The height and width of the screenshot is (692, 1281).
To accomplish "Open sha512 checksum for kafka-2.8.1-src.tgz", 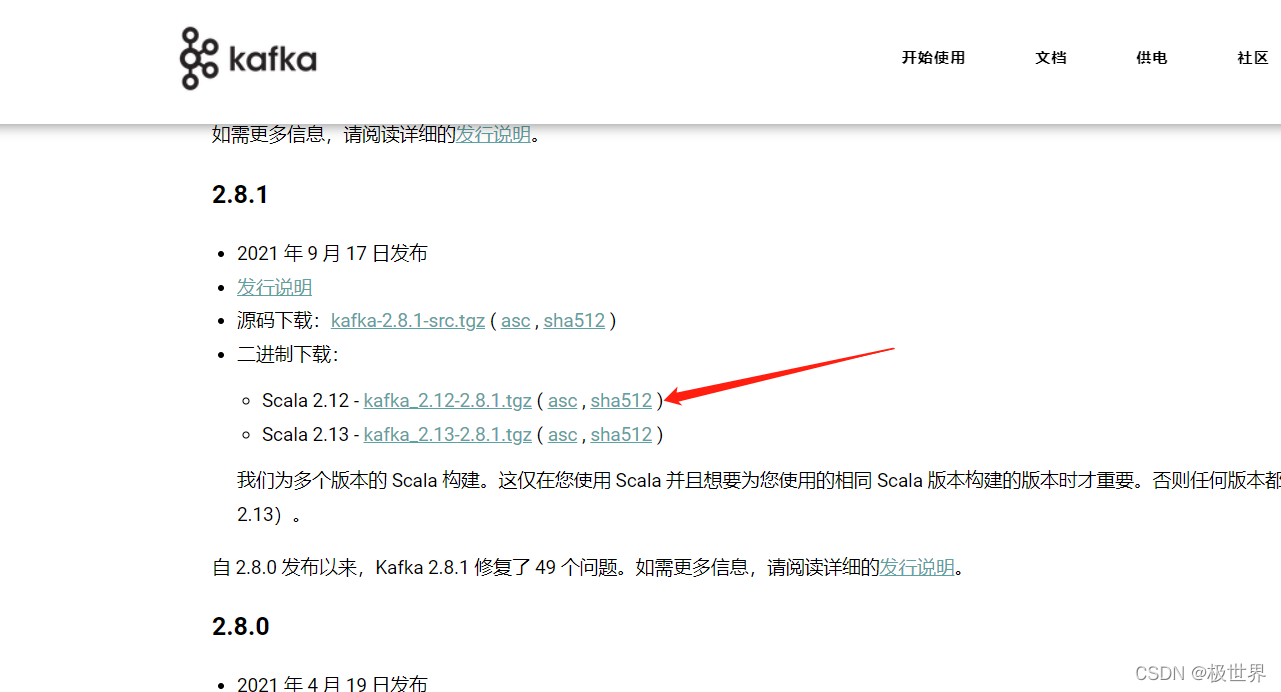I will click(x=574, y=321).
